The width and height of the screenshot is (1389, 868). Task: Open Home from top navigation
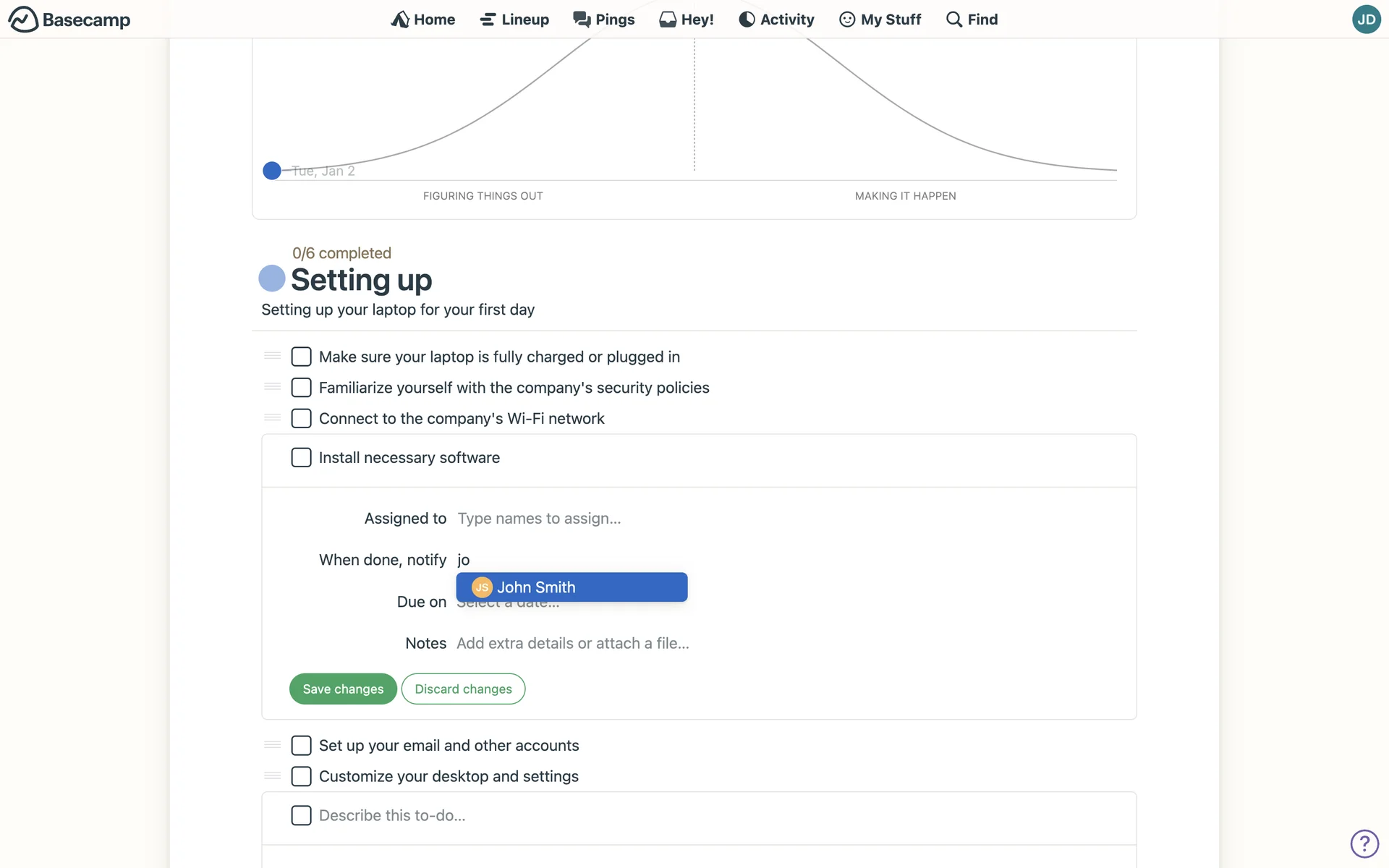coord(423,20)
